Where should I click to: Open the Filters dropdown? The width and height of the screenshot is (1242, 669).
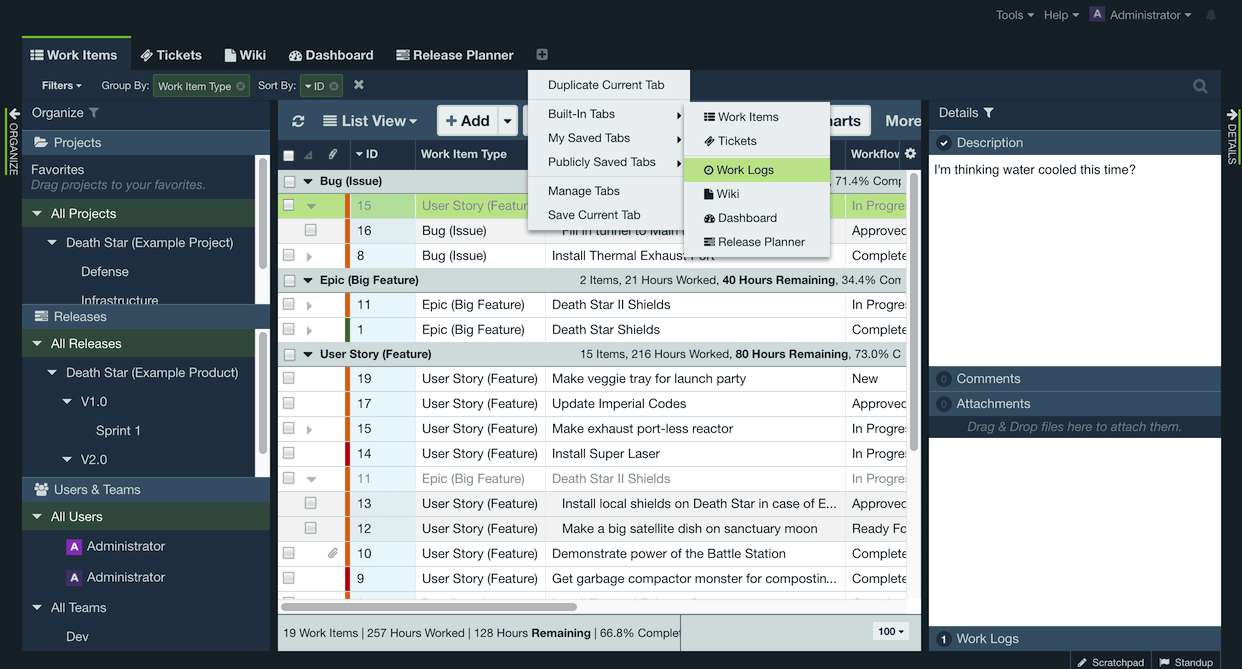(x=61, y=86)
